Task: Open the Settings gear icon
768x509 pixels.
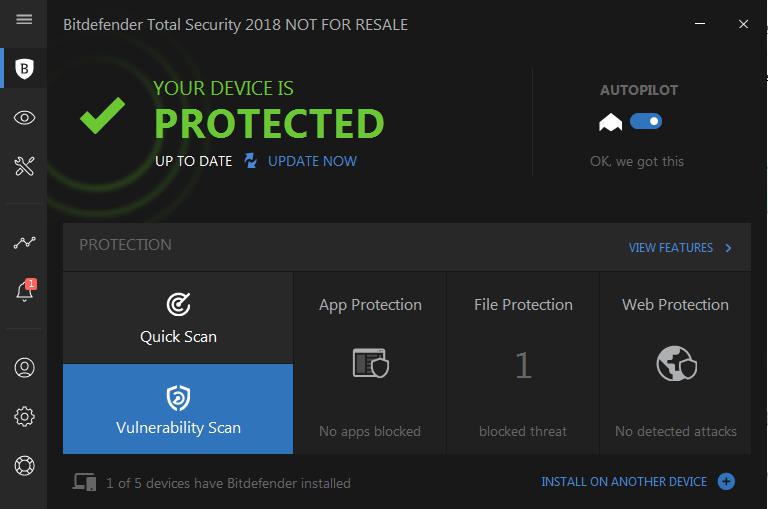Action: [x=25, y=416]
